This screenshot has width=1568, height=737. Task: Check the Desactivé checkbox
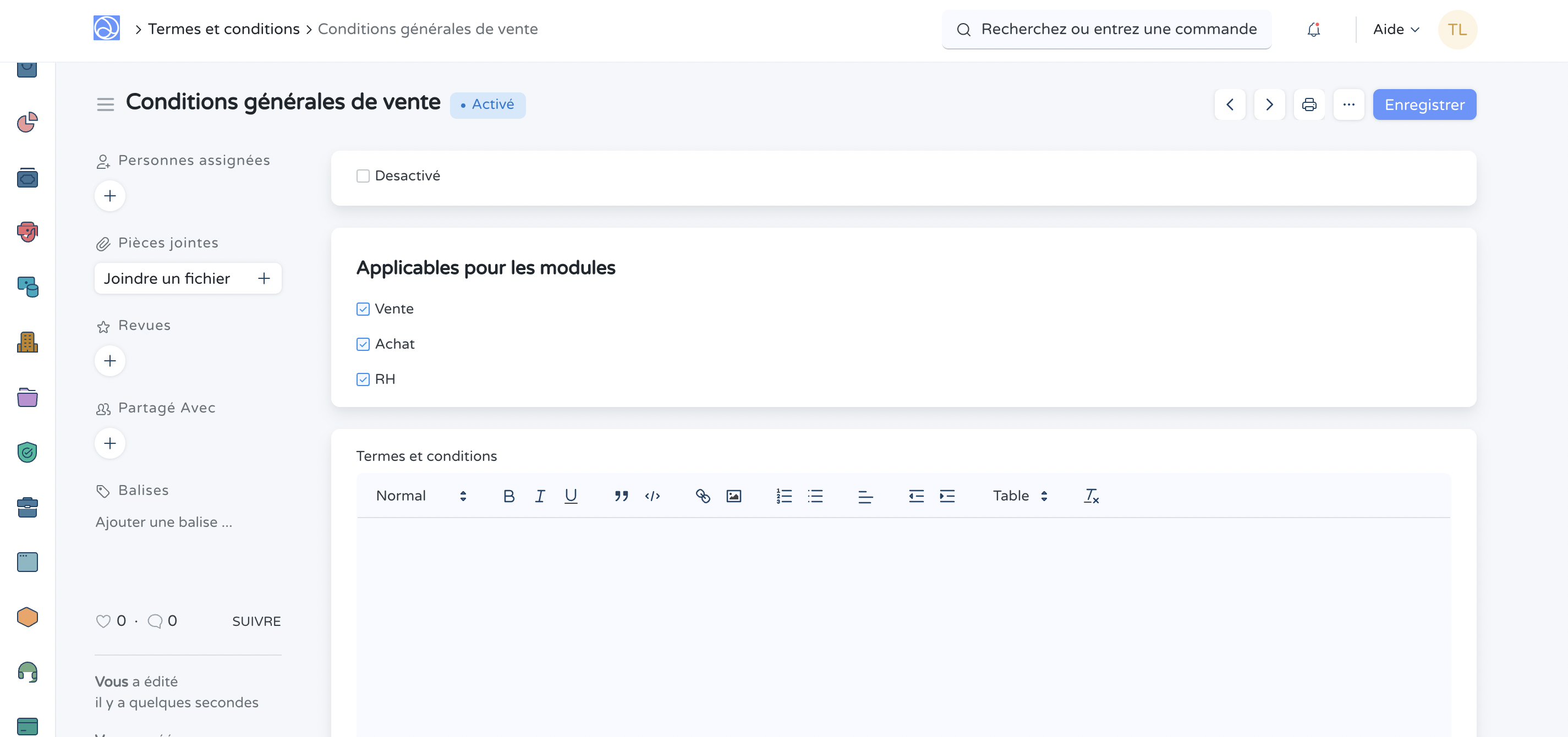click(x=363, y=175)
